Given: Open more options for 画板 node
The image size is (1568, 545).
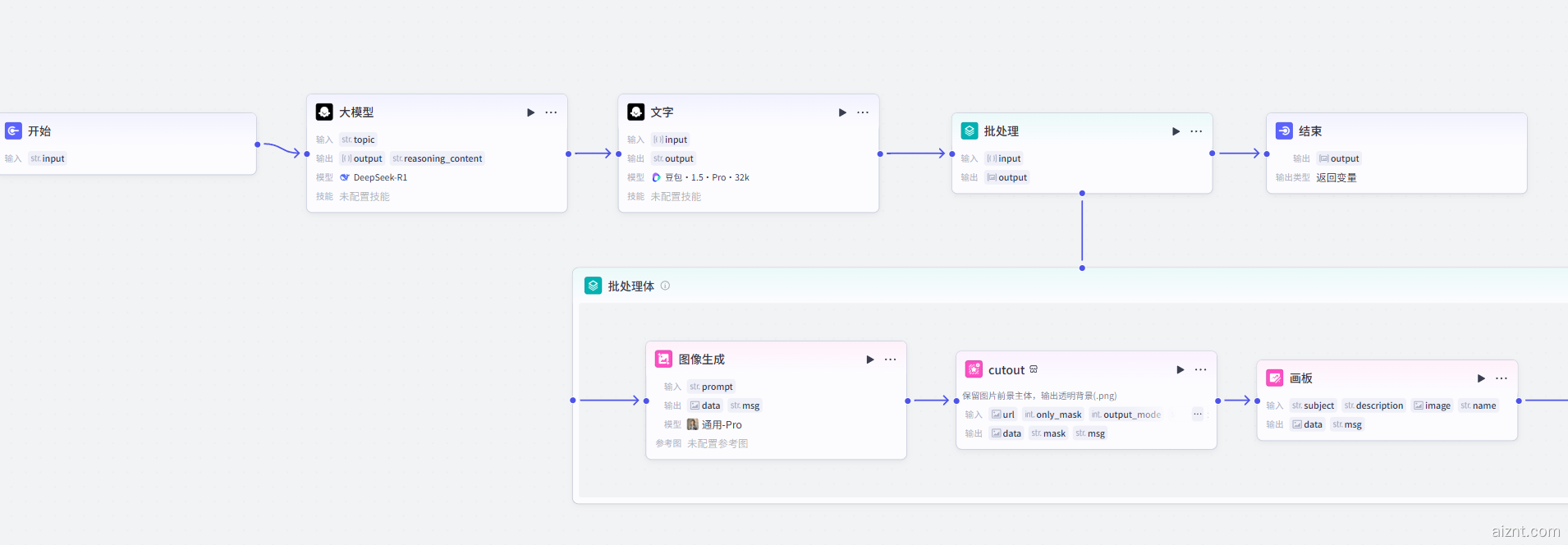Looking at the screenshot, I should tap(1502, 378).
